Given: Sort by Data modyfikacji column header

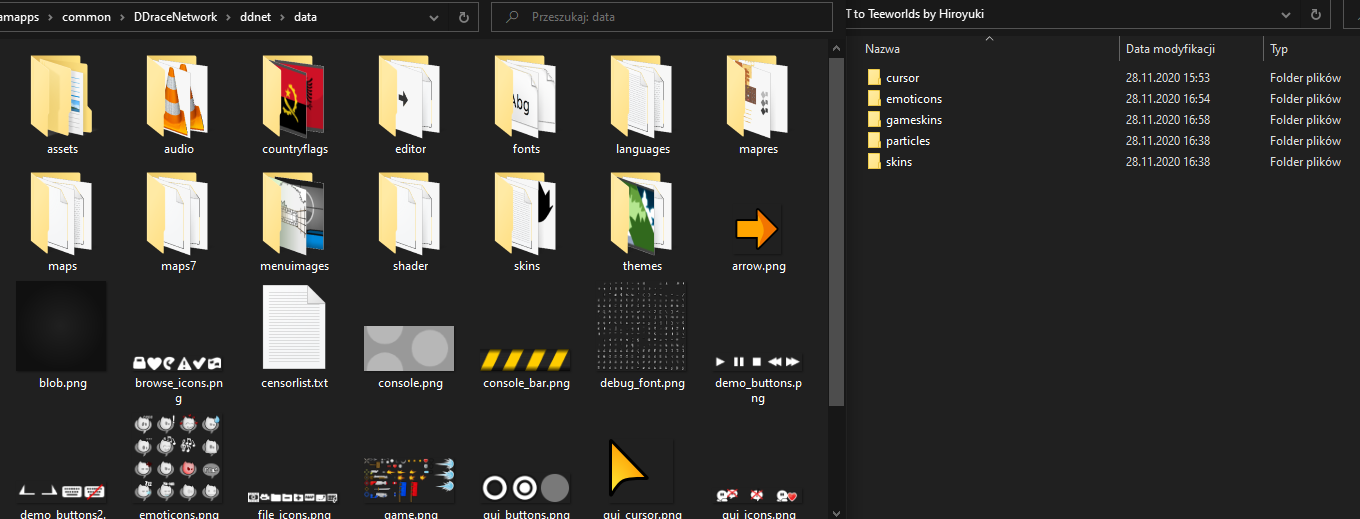Looking at the screenshot, I should coord(1170,49).
